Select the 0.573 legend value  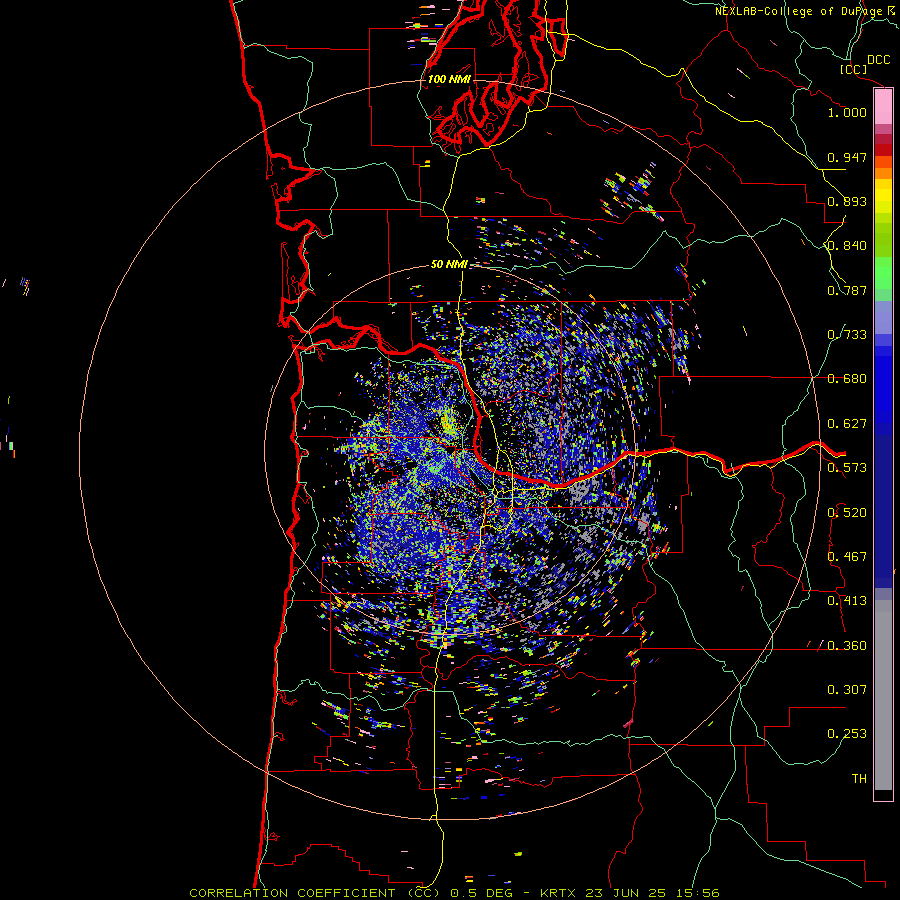pyautogui.click(x=847, y=468)
